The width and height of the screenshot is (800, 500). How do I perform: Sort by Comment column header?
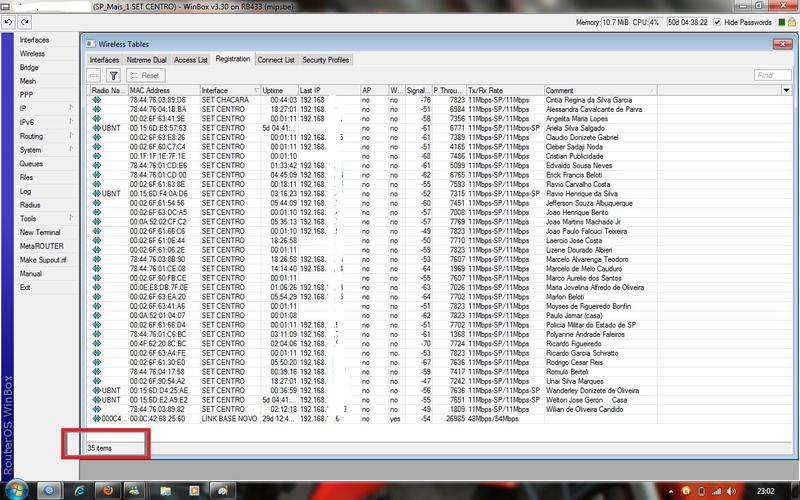(601, 90)
